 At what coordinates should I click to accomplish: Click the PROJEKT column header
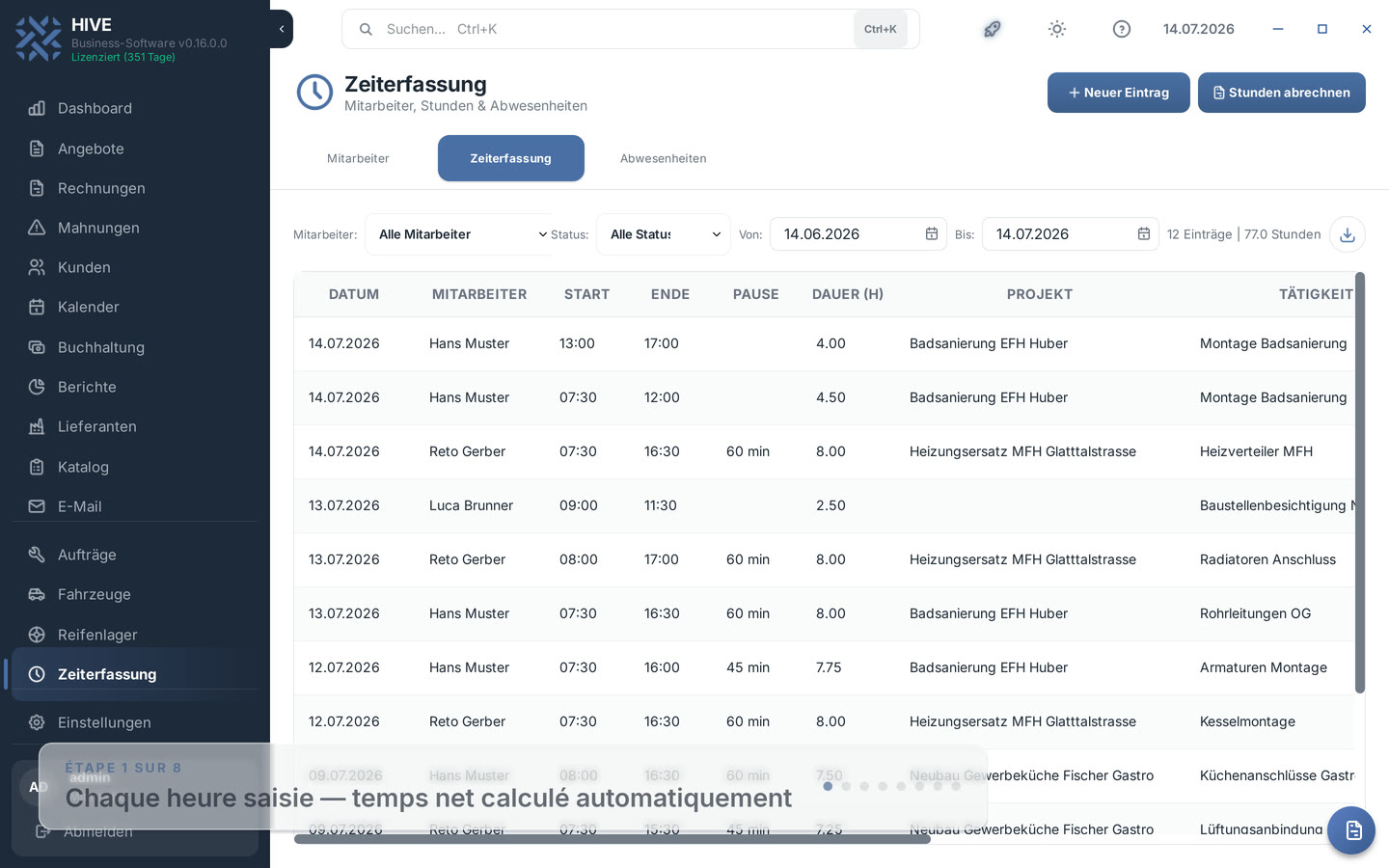click(1040, 294)
